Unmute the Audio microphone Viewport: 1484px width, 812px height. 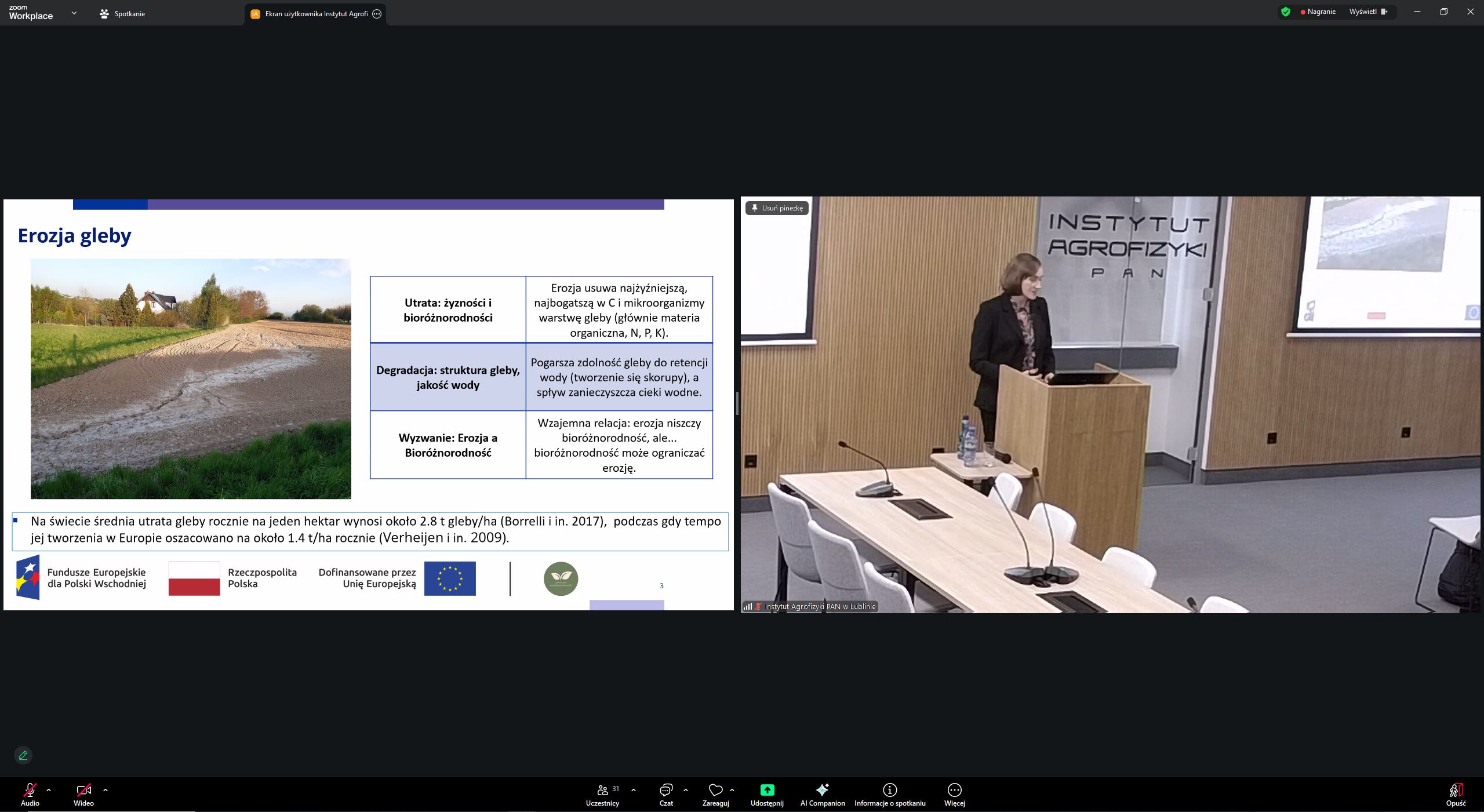[x=30, y=790]
